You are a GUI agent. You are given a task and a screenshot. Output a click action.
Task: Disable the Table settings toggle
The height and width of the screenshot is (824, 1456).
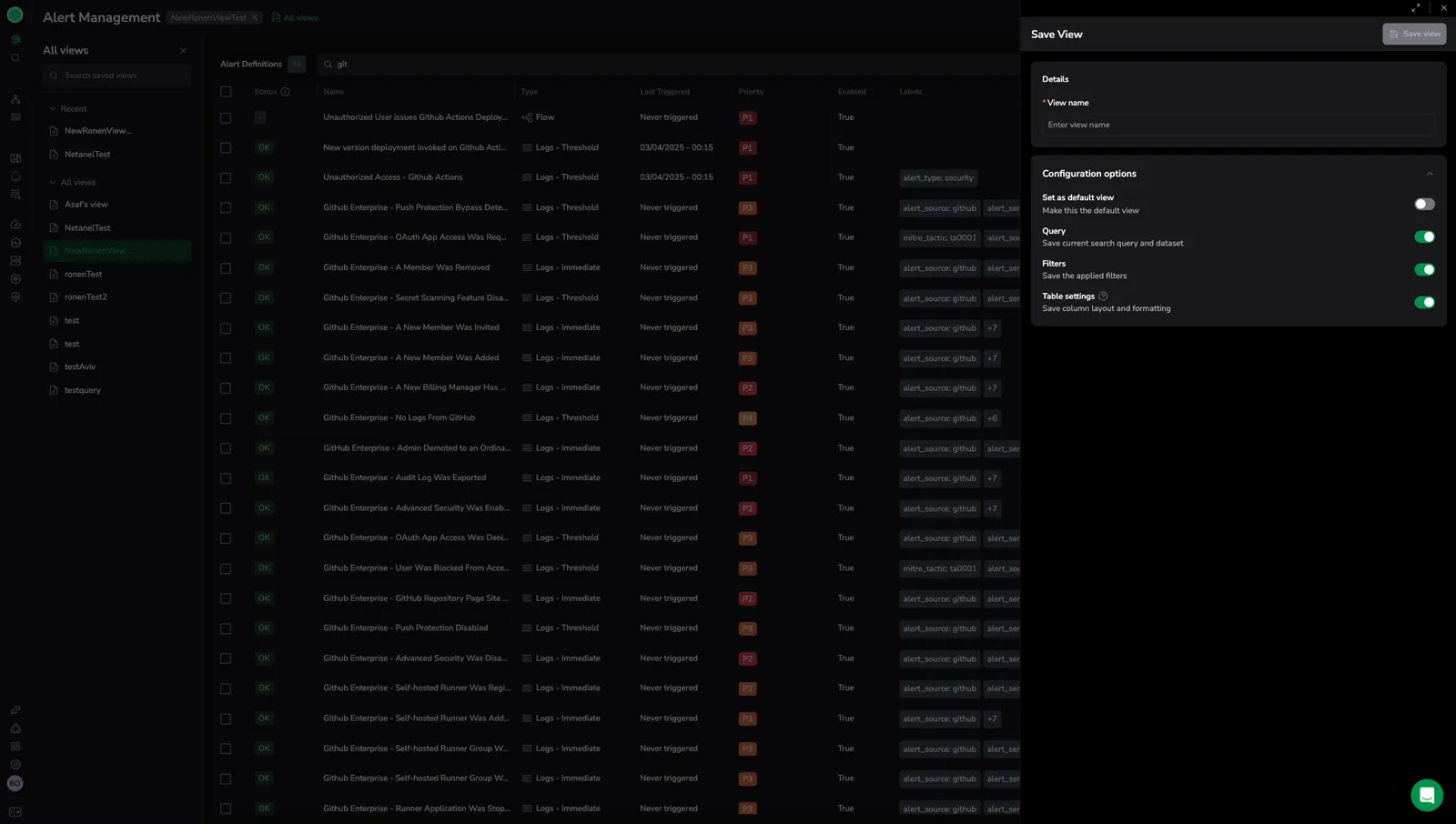coord(1424,303)
